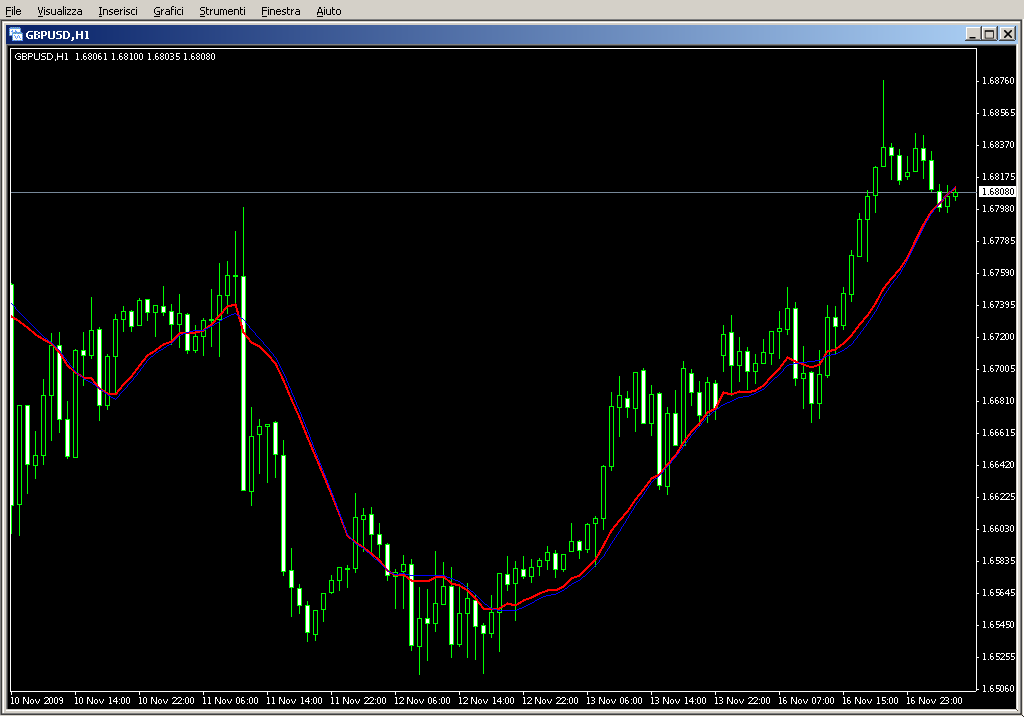Click the 11 Nov 14:00 time label

[295, 701]
